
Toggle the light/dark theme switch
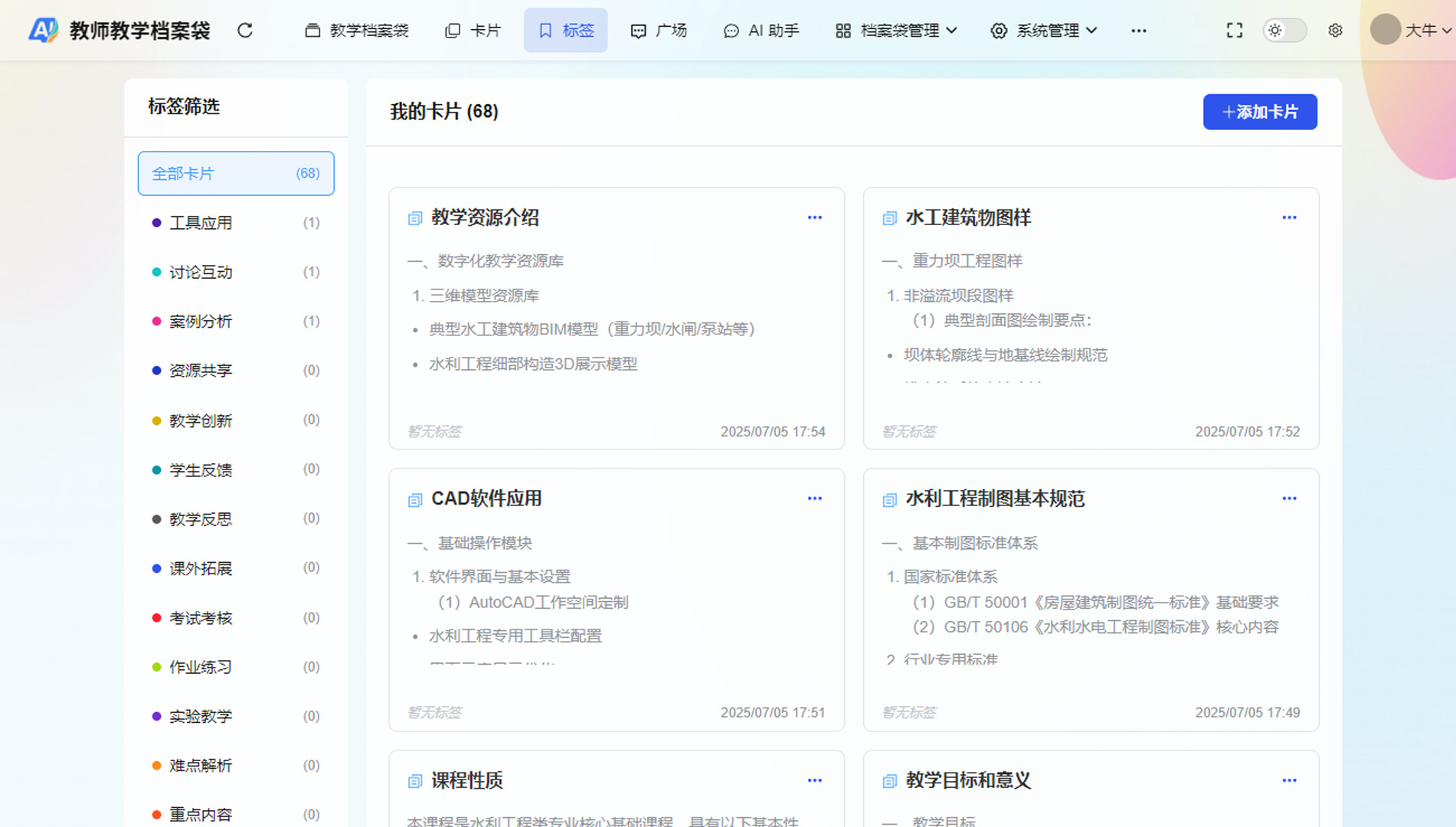coord(1284,30)
